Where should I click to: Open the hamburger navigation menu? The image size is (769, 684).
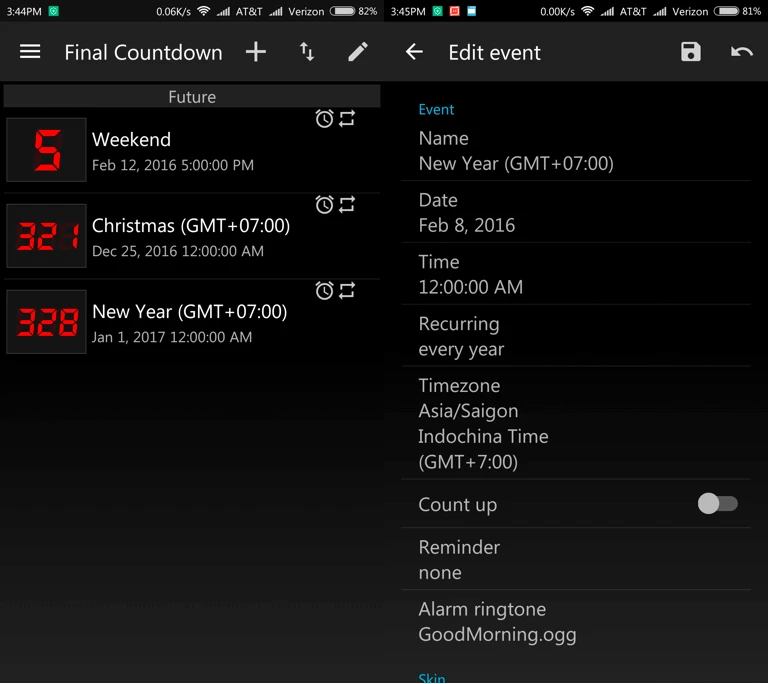[x=30, y=51]
